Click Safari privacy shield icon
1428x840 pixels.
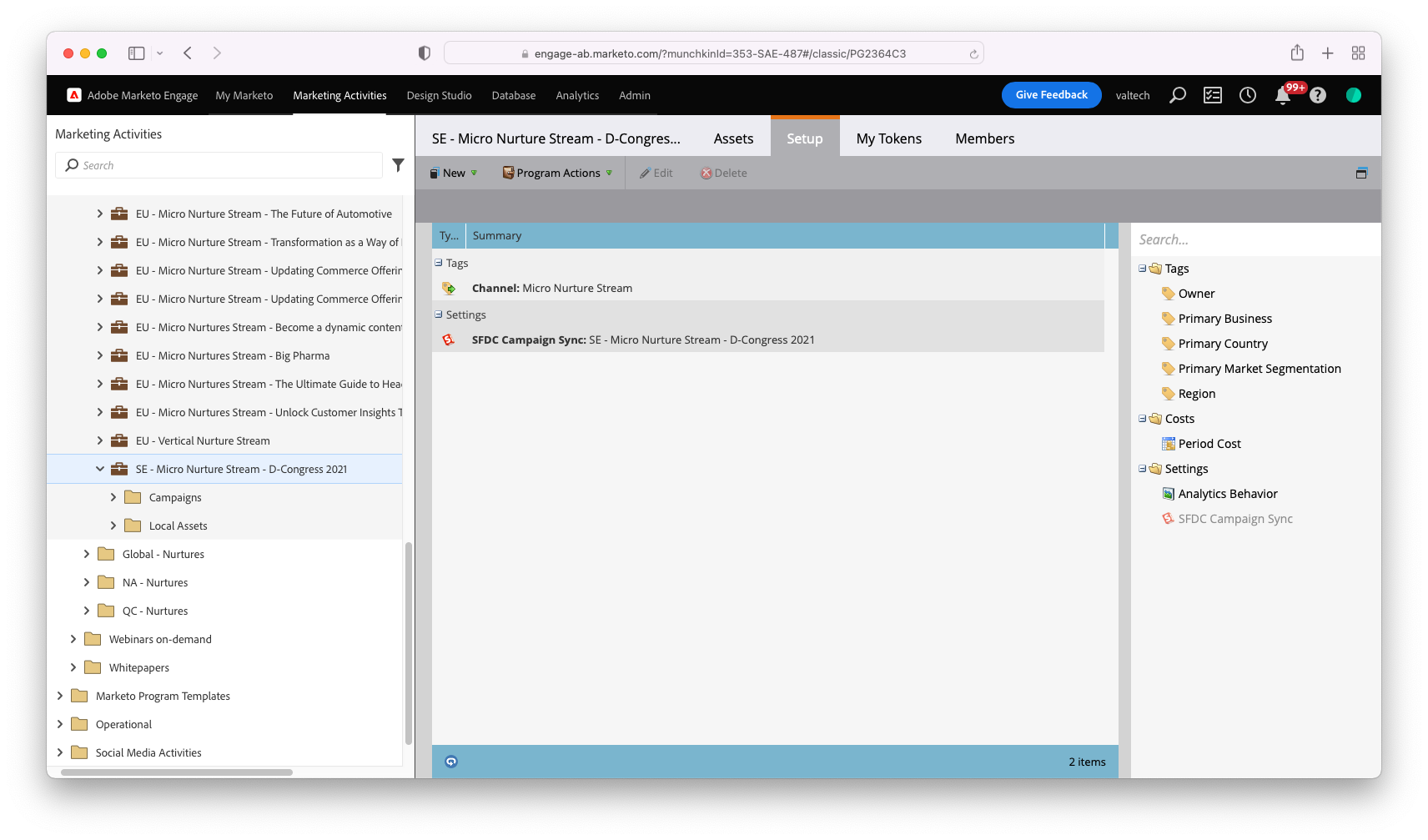(425, 53)
